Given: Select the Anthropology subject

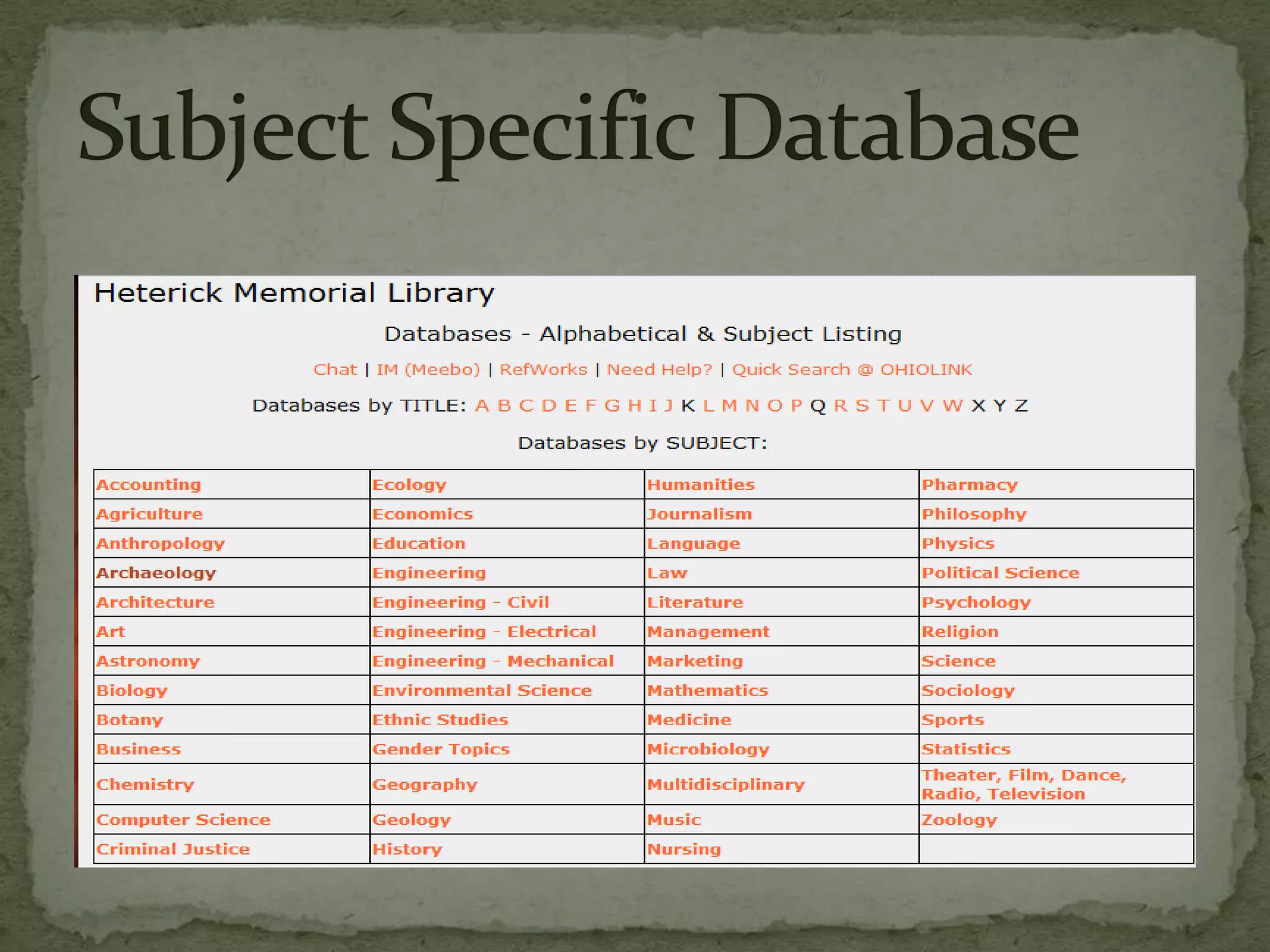Looking at the screenshot, I should (x=161, y=544).
